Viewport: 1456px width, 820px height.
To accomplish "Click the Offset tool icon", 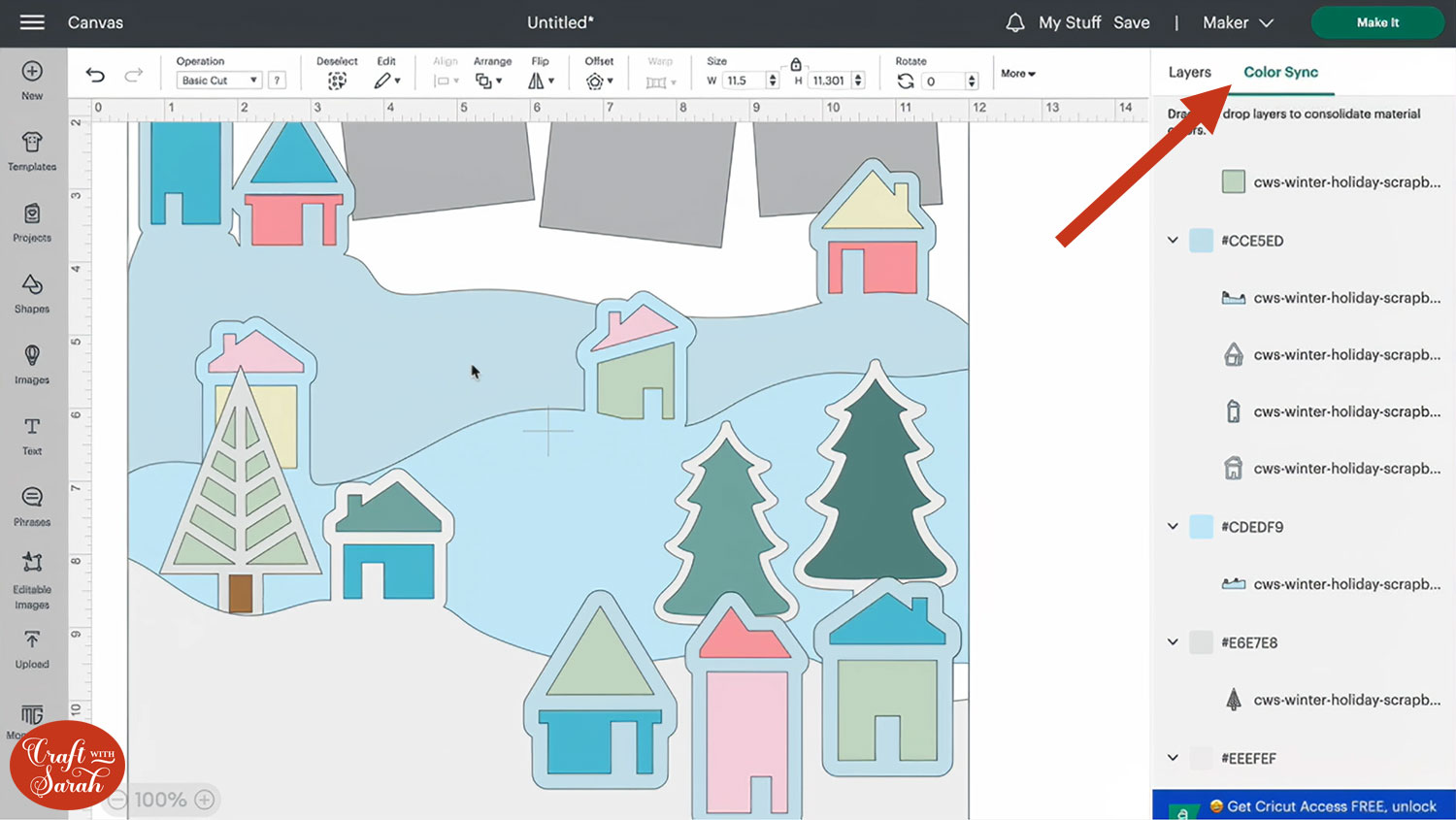I will coord(595,82).
